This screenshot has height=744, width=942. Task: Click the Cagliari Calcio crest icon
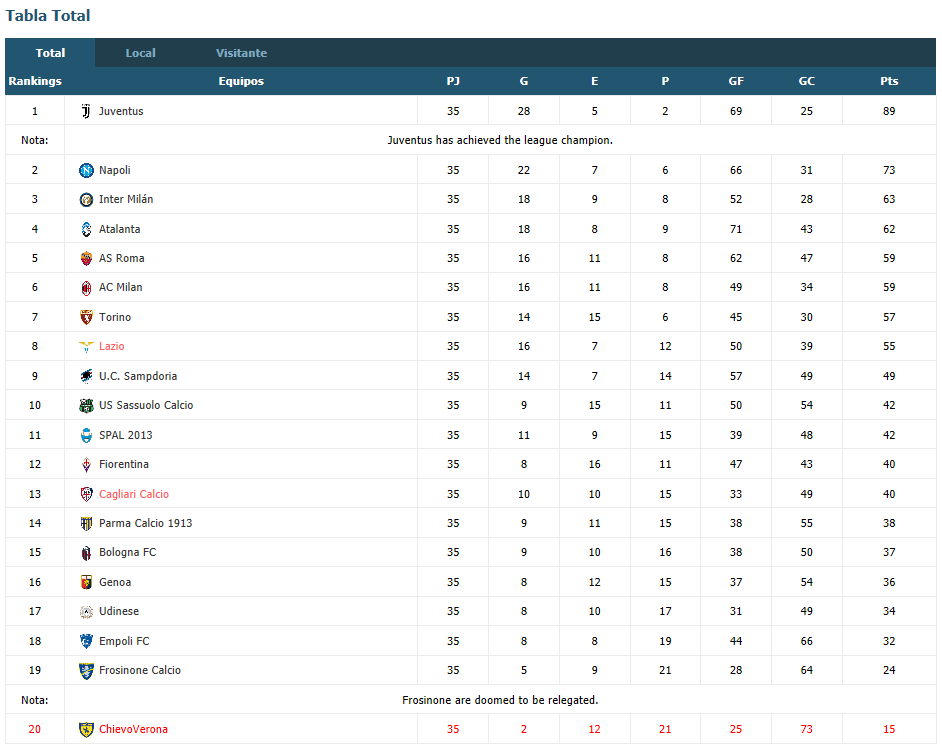tap(86, 494)
